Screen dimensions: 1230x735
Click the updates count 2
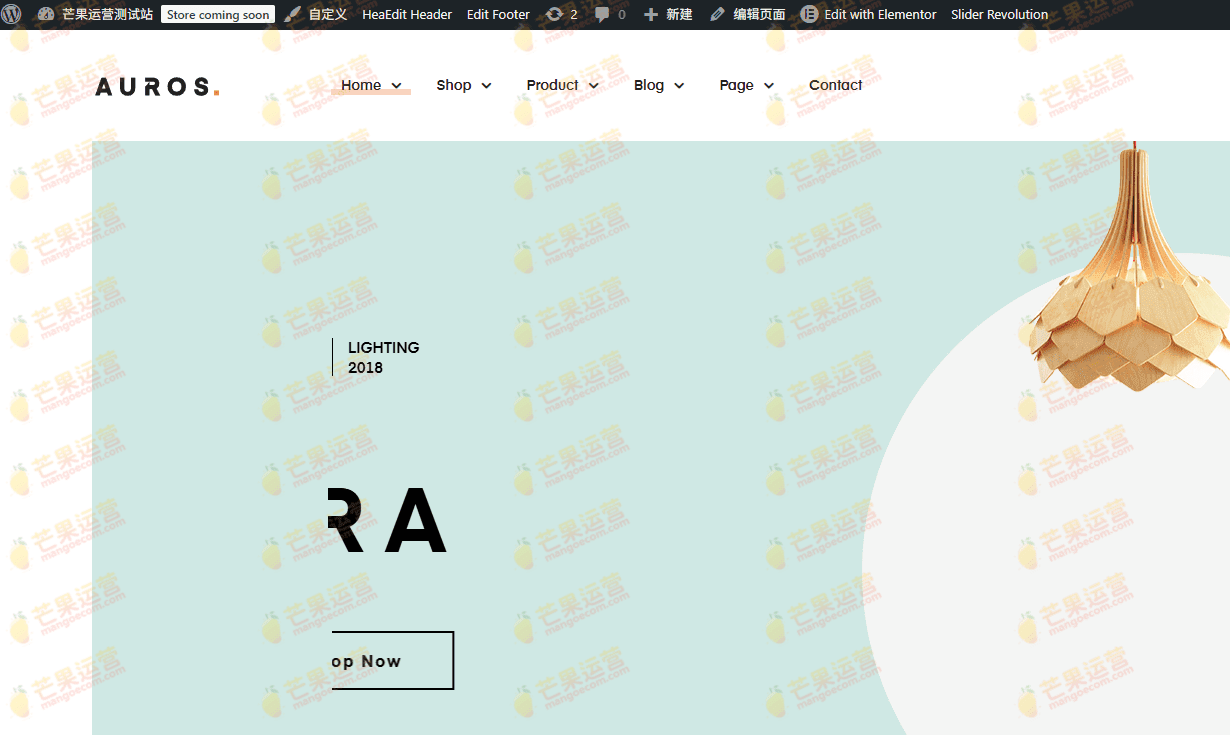point(574,14)
